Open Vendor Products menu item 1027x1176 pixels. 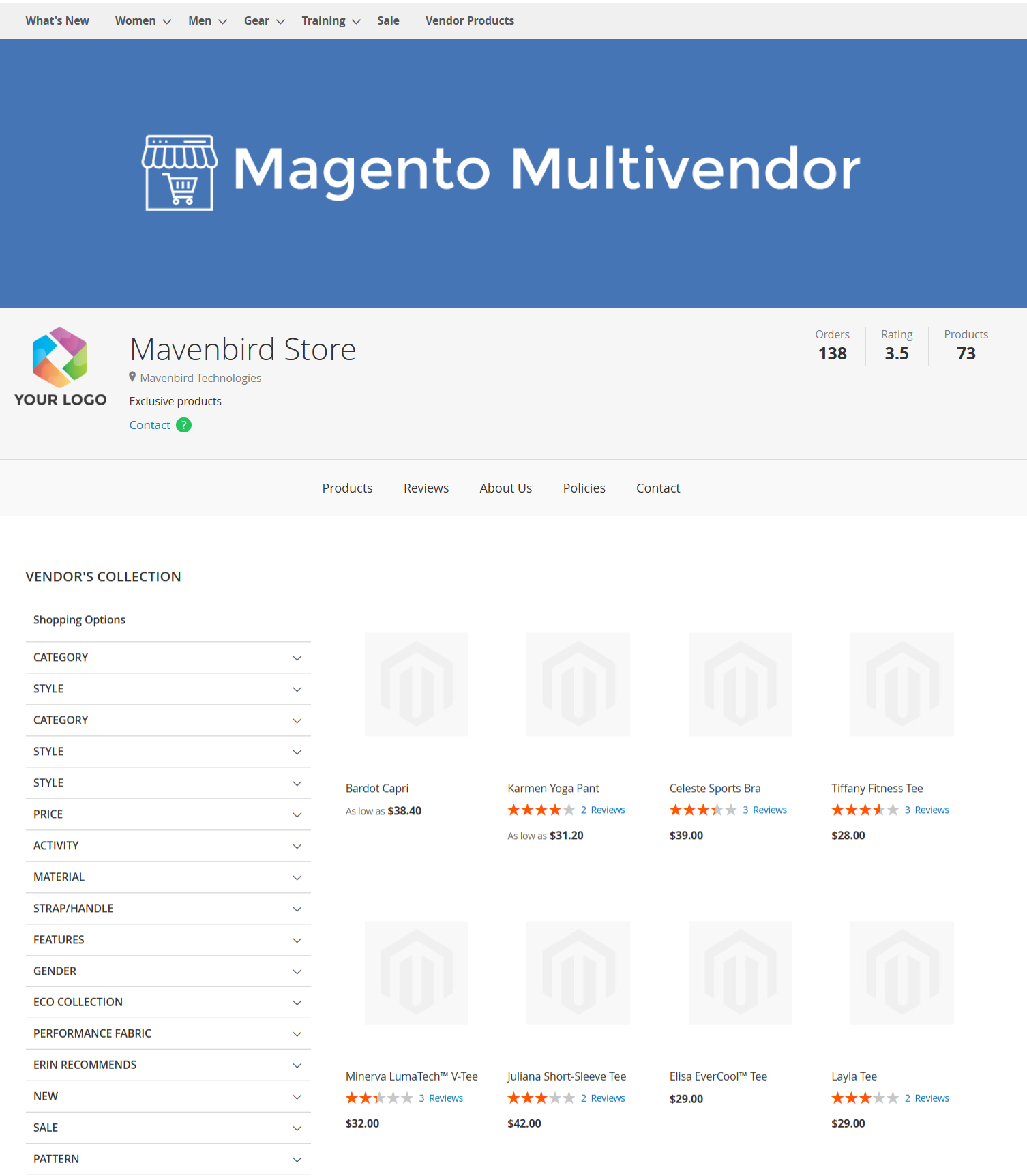[x=470, y=20]
